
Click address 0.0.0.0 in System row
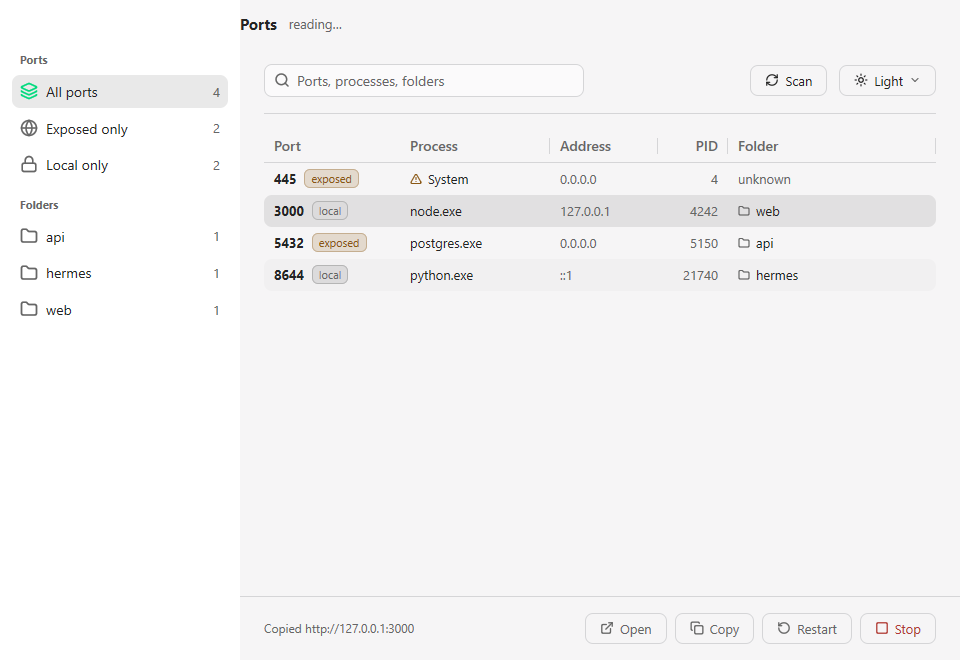(x=578, y=179)
